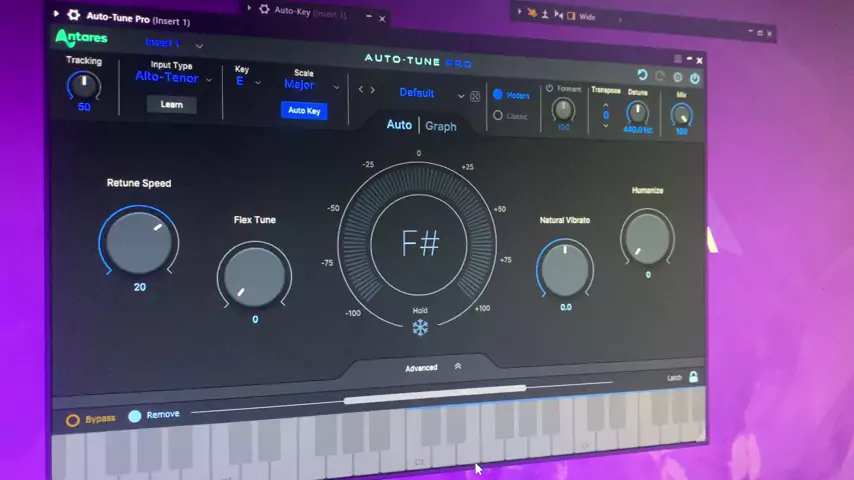Viewport: 854px width, 480px height.
Task: Adjust the Mix knob
Action: (681, 115)
